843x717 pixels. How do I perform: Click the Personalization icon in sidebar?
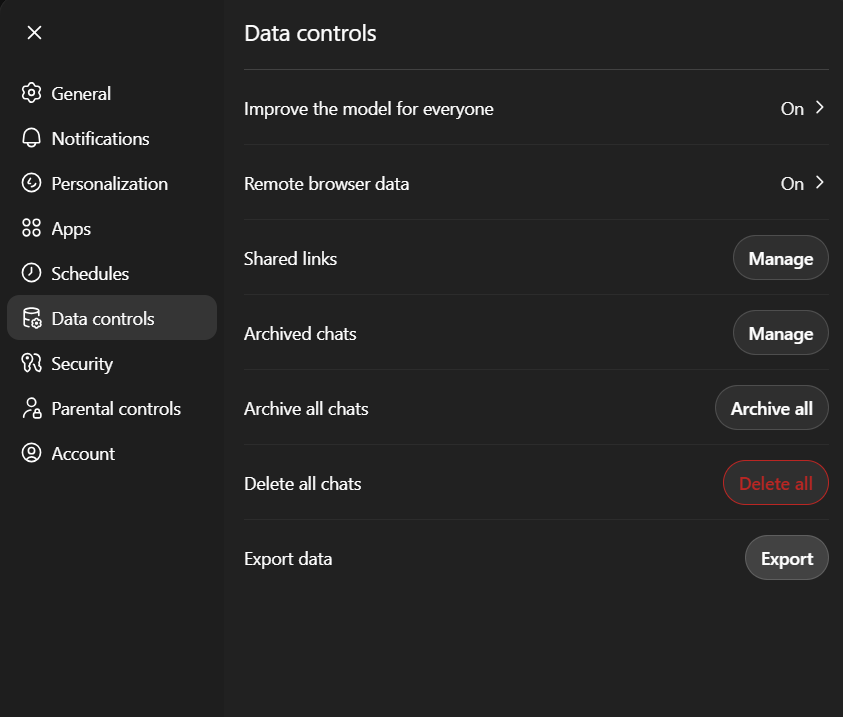[32, 184]
